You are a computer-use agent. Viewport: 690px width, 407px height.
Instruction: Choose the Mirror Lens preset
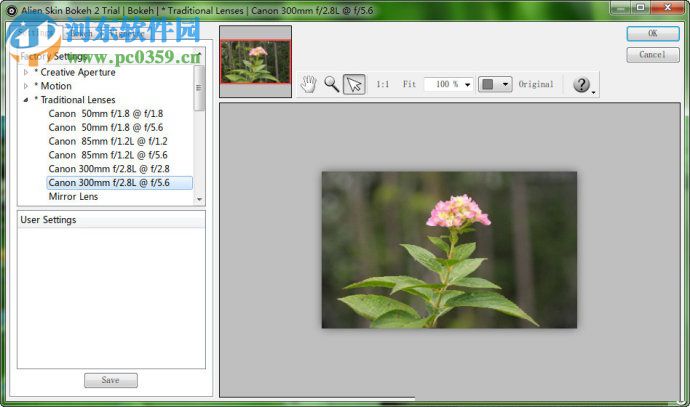click(73, 196)
